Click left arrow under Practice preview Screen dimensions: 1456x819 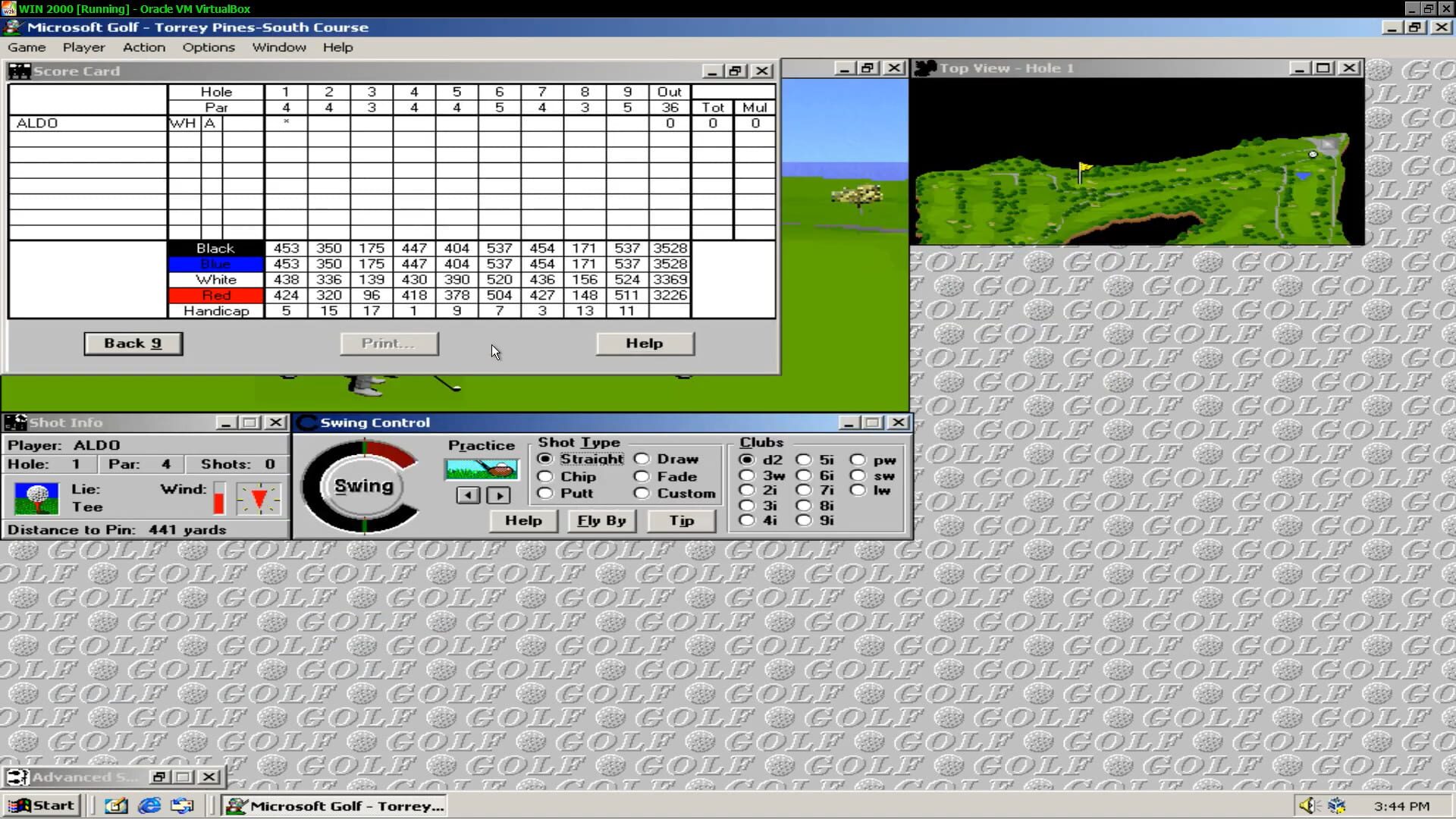tap(468, 495)
